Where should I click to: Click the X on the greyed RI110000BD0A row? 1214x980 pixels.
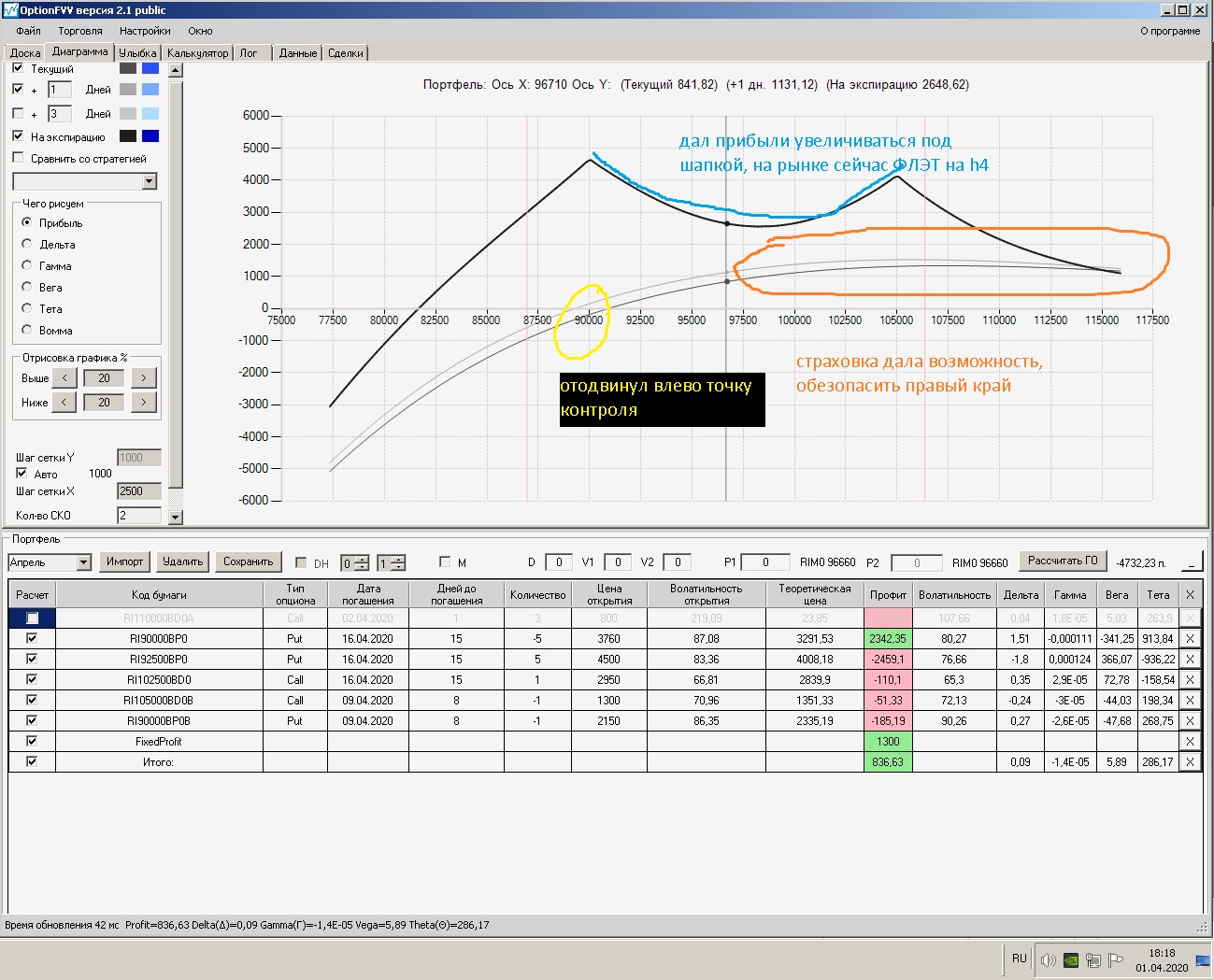click(1190, 618)
